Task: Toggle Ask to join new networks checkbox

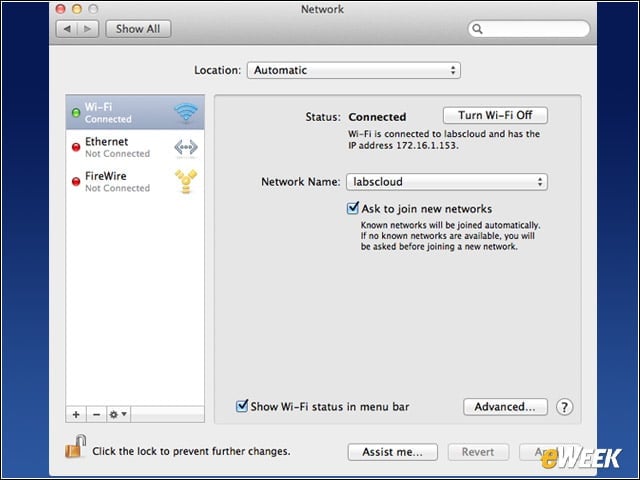Action: click(353, 208)
